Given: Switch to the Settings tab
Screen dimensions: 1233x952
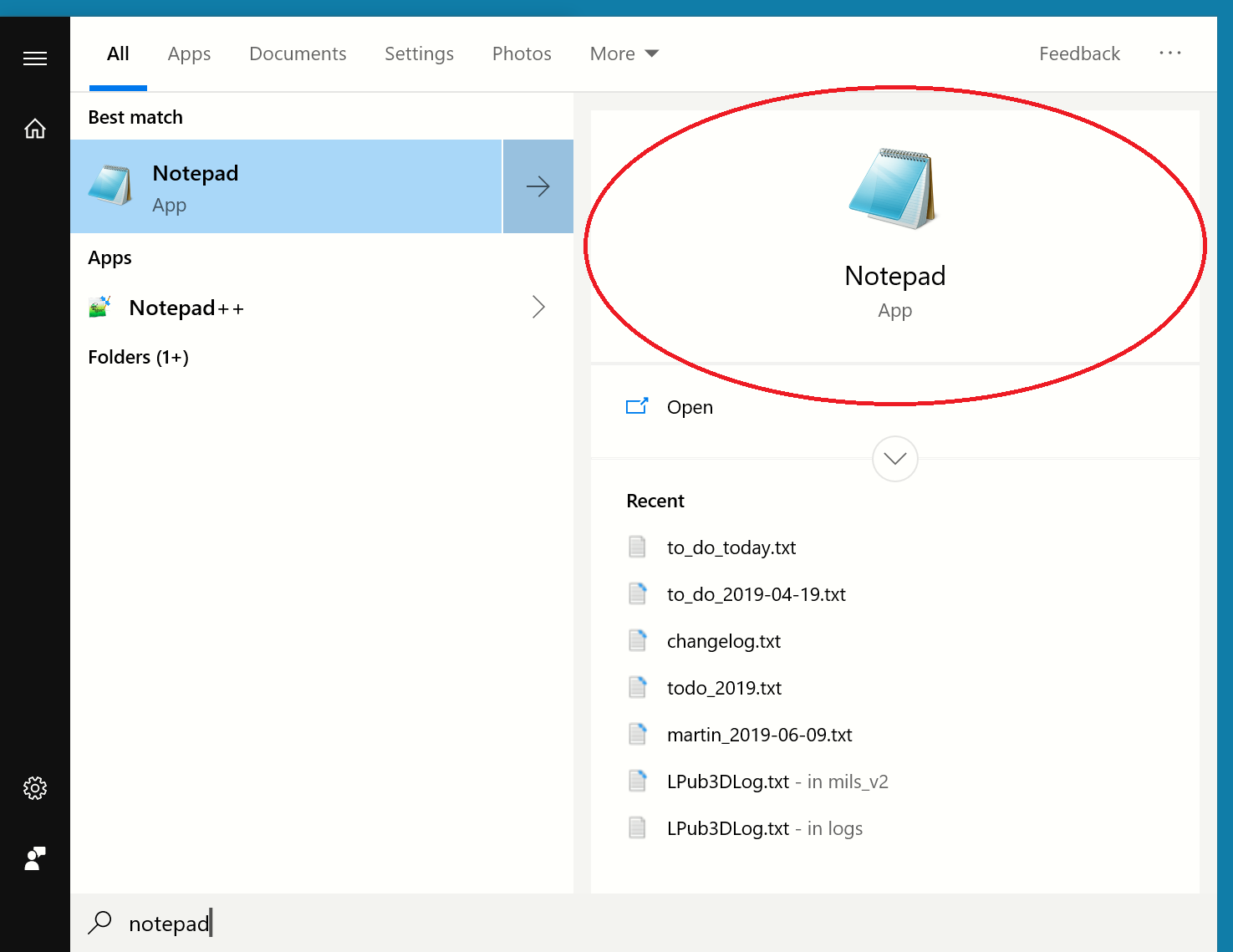Looking at the screenshot, I should click(x=419, y=53).
